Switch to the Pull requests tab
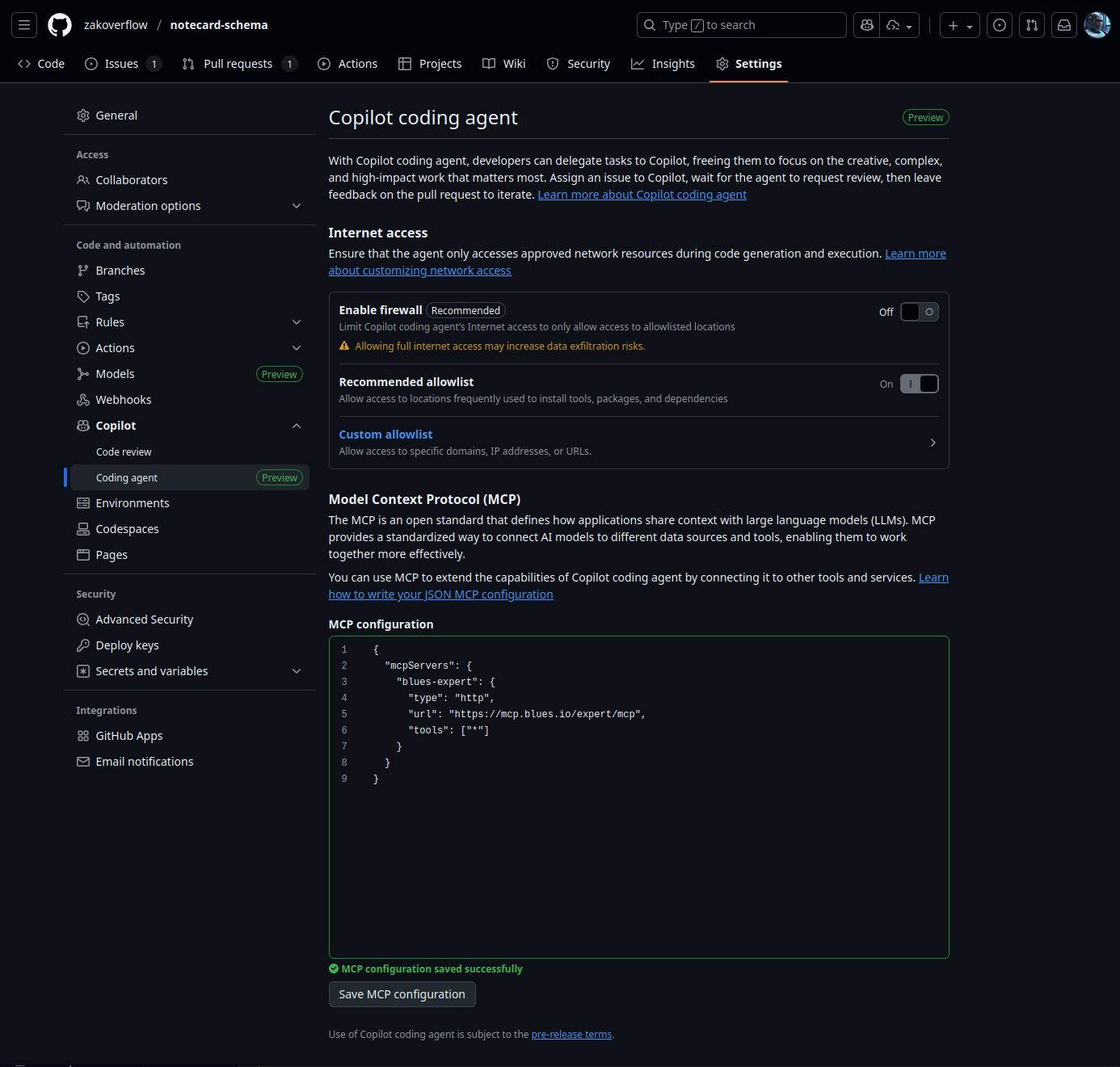The image size is (1120, 1067). [240, 64]
